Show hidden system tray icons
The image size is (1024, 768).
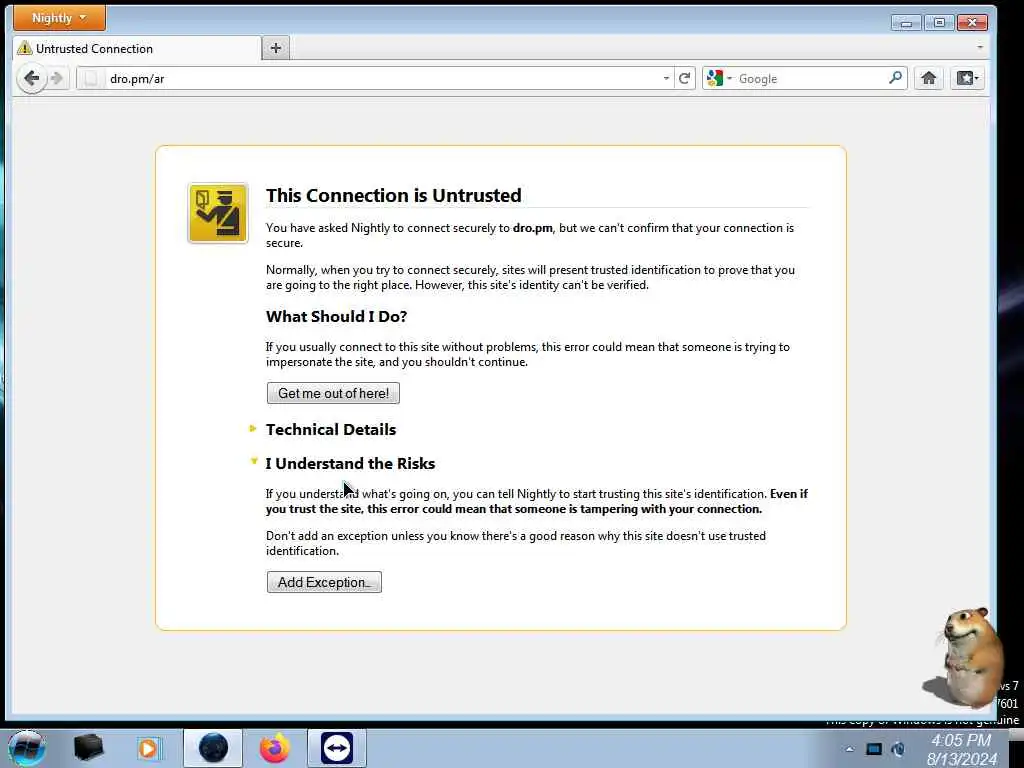pos(849,749)
